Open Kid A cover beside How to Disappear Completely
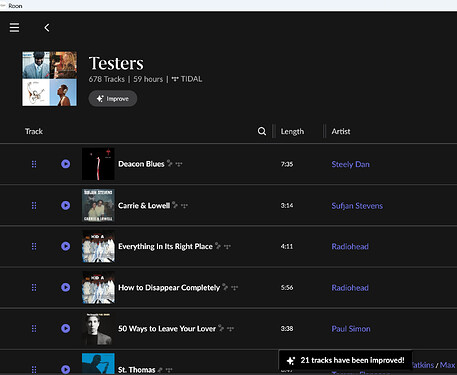 click(98, 287)
